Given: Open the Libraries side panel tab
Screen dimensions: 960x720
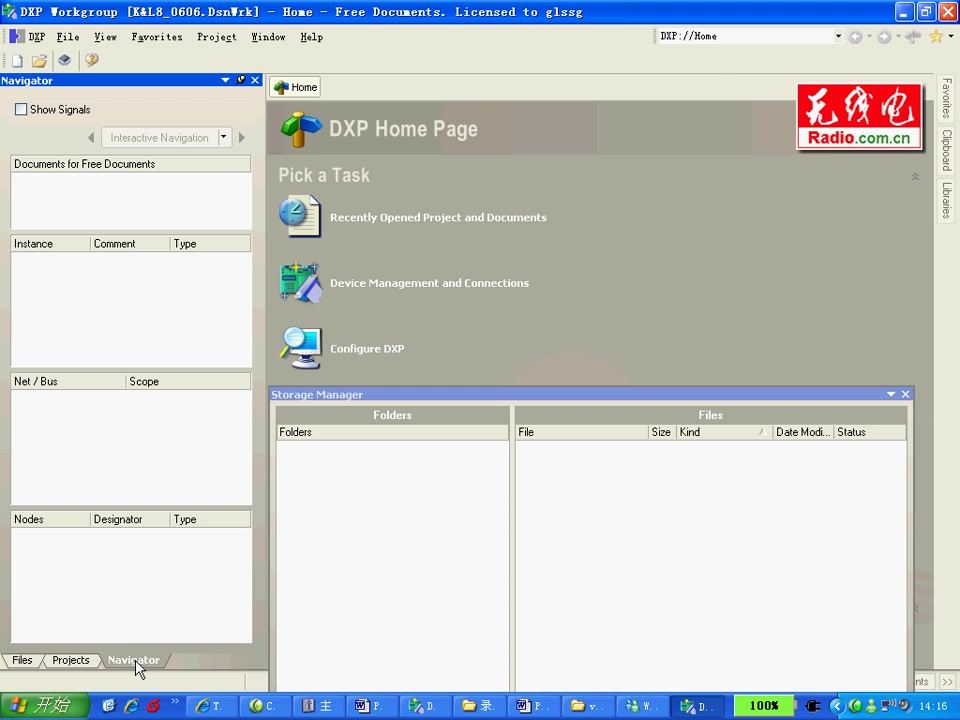Looking at the screenshot, I should tap(947, 200).
